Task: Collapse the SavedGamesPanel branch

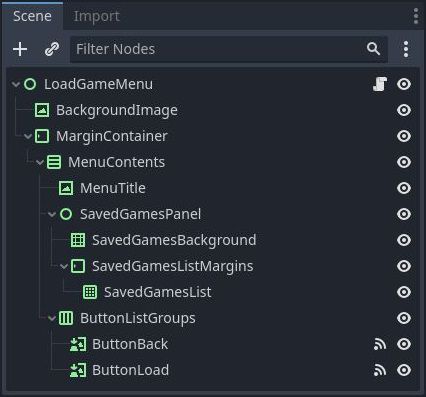Action: coord(52,214)
